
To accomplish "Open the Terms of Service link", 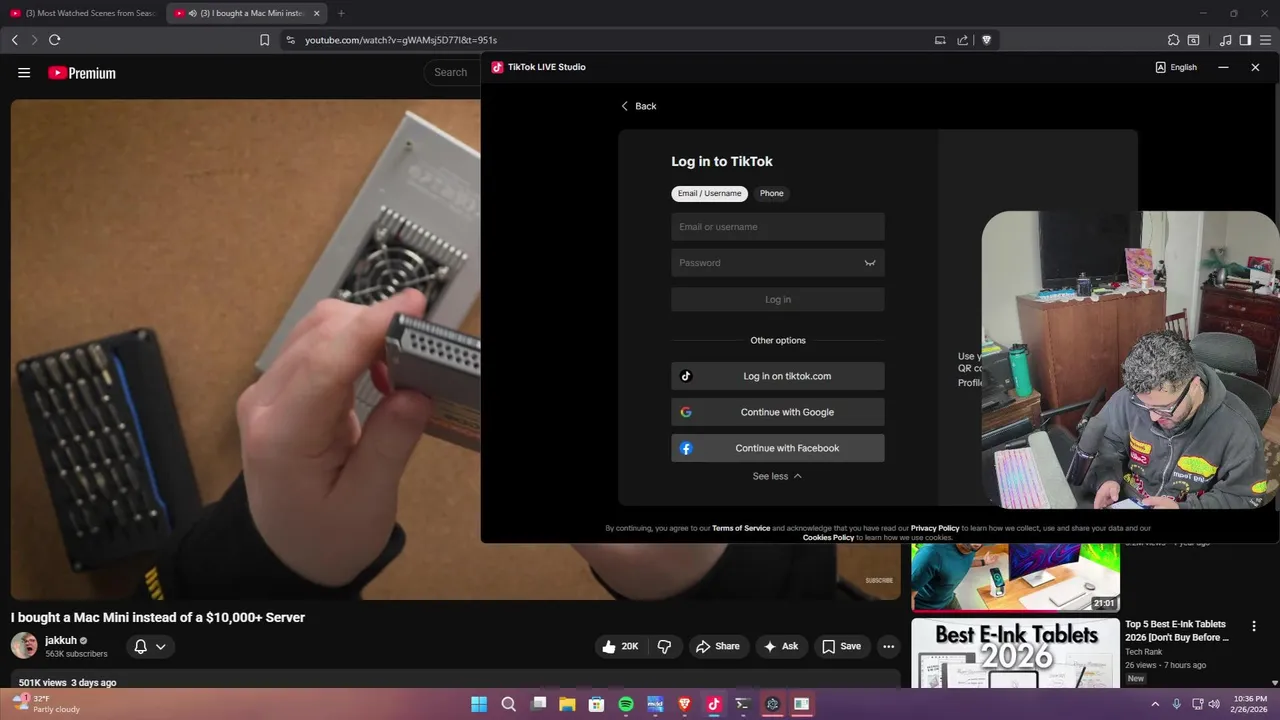I will click(741, 528).
